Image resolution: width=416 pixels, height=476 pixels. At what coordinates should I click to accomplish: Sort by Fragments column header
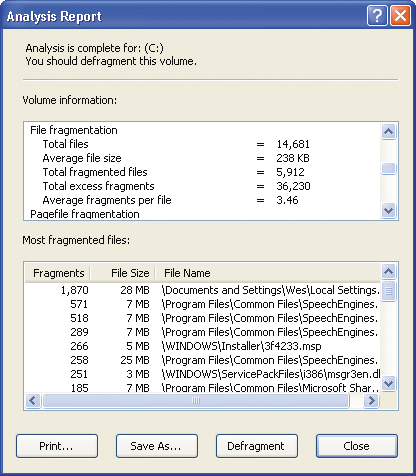pyautogui.click(x=58, y=273)
